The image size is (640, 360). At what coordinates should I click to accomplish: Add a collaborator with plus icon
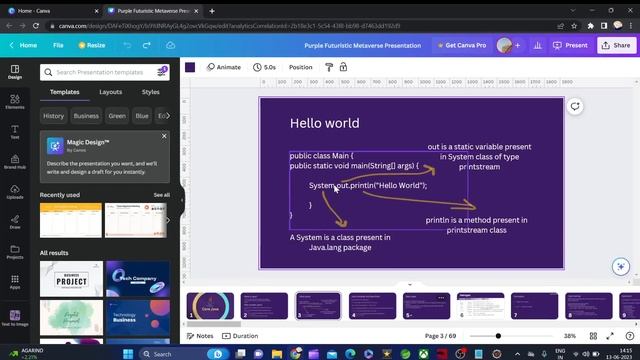pyautogui.click(x=518, y=45)
